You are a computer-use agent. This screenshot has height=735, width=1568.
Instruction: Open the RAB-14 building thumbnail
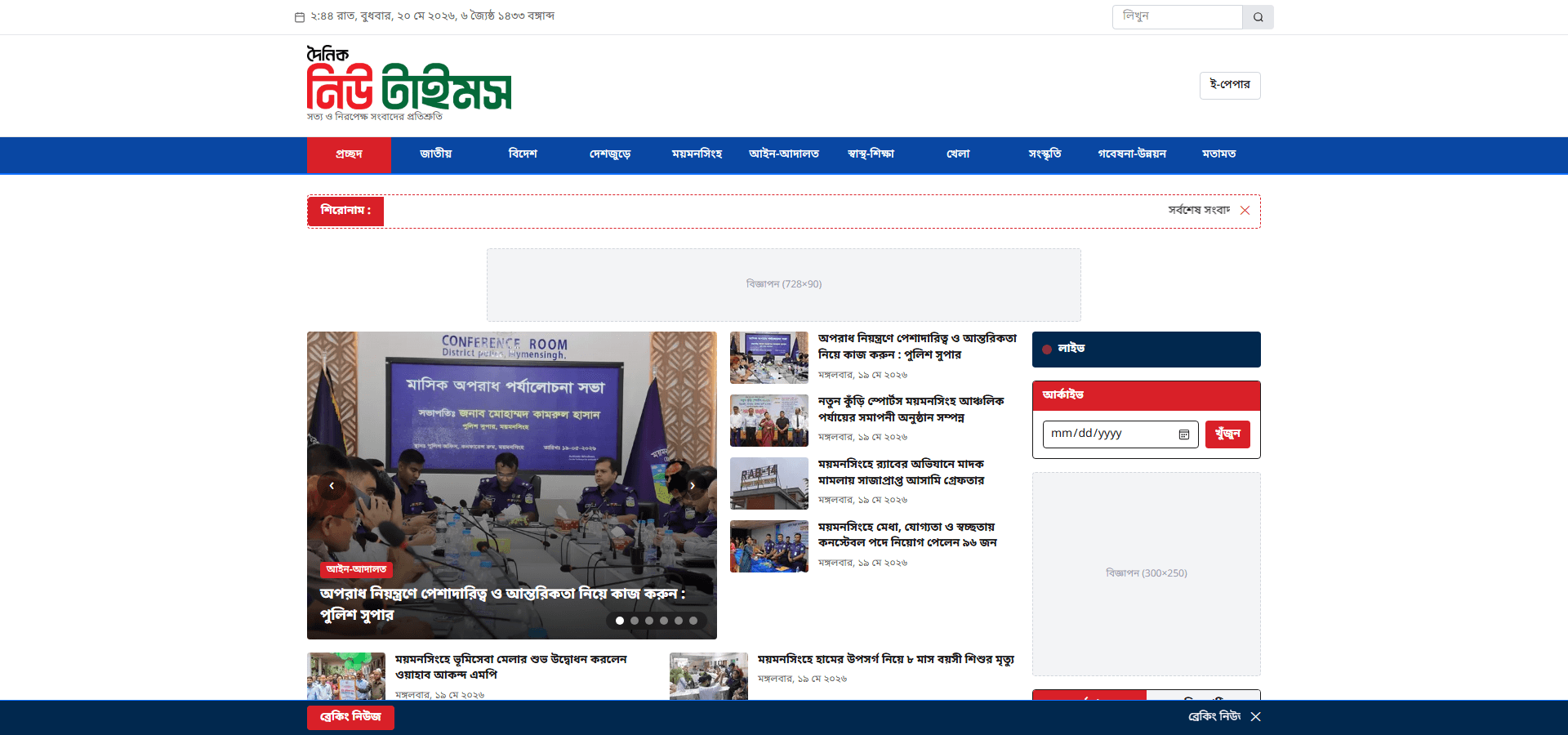(x=769, y=483)
